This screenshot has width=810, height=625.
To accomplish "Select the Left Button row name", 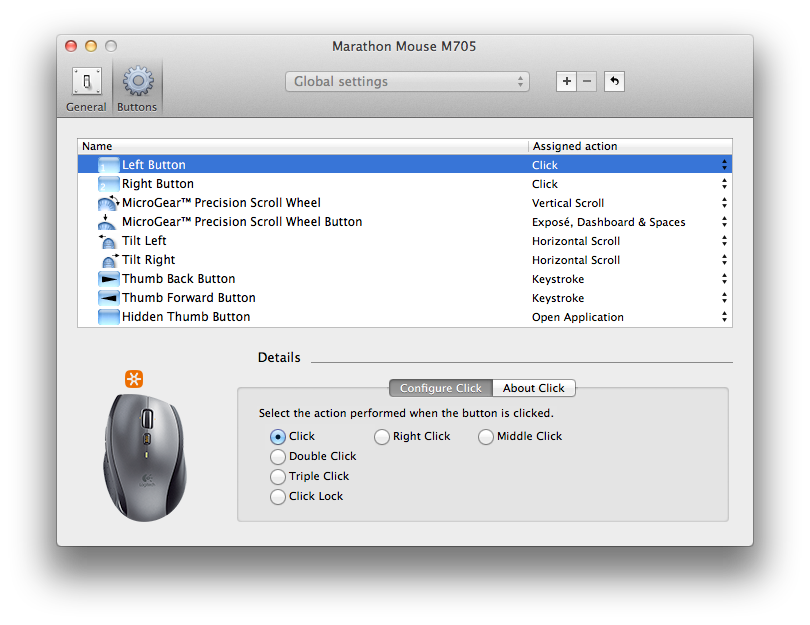I will pyautogui.click(x=153, y=165).
